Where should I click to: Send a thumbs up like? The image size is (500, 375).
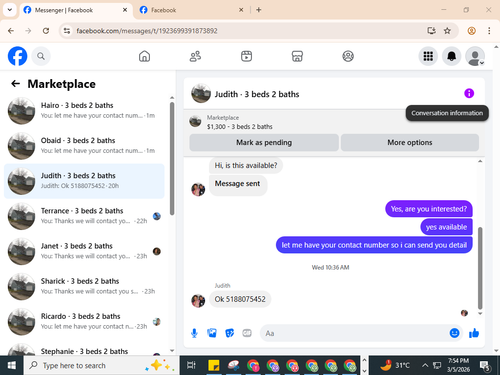tap(474, 333)
